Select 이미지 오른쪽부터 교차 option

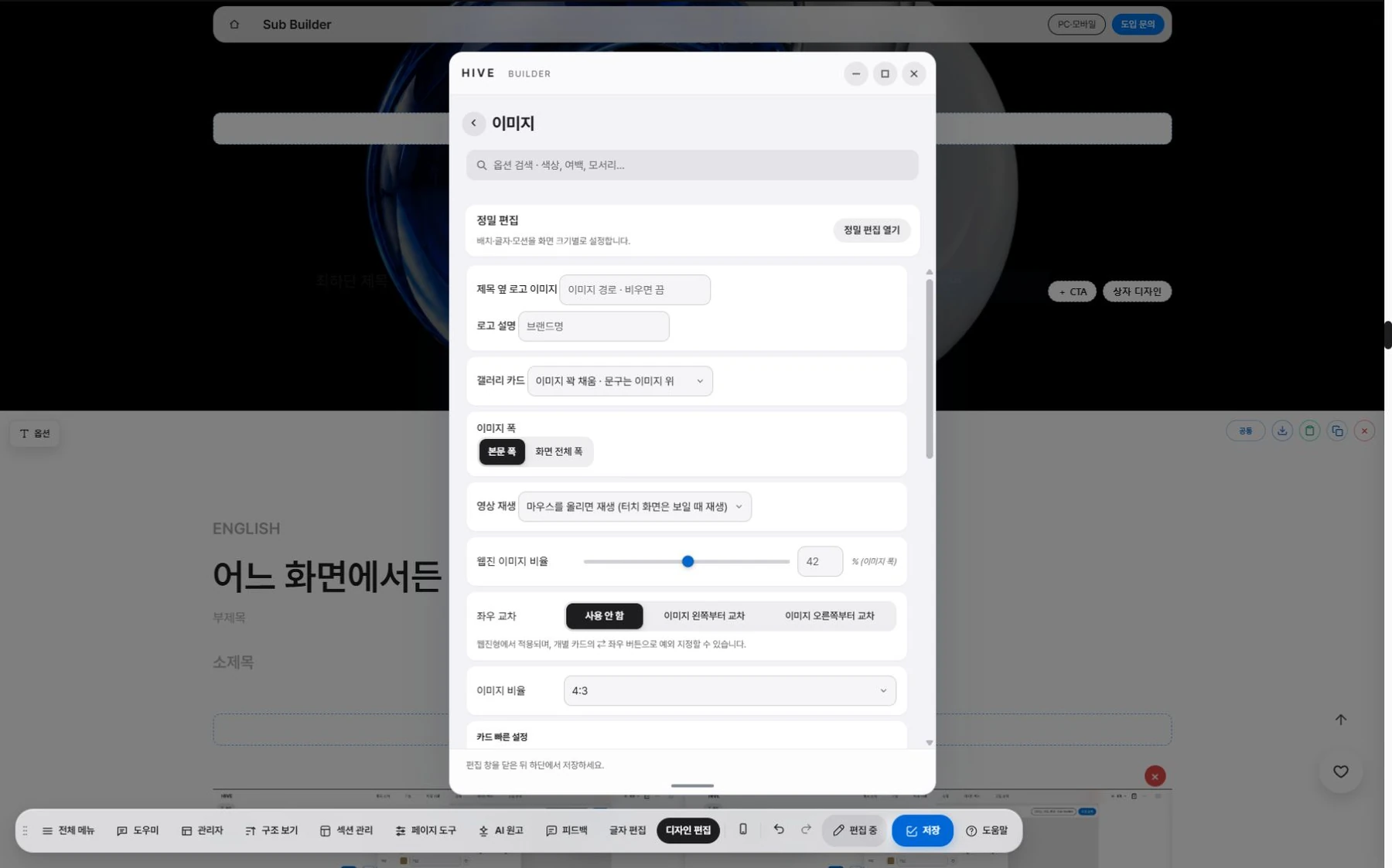pyautogui.click(x=829, y=616)
